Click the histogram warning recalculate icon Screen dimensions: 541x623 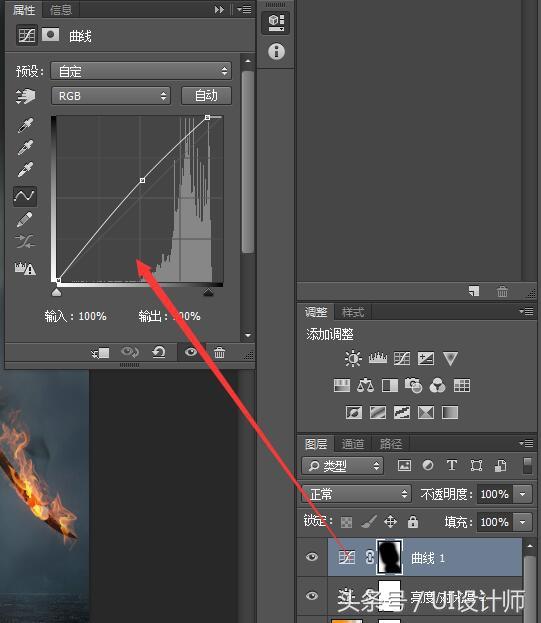point(25,269)
